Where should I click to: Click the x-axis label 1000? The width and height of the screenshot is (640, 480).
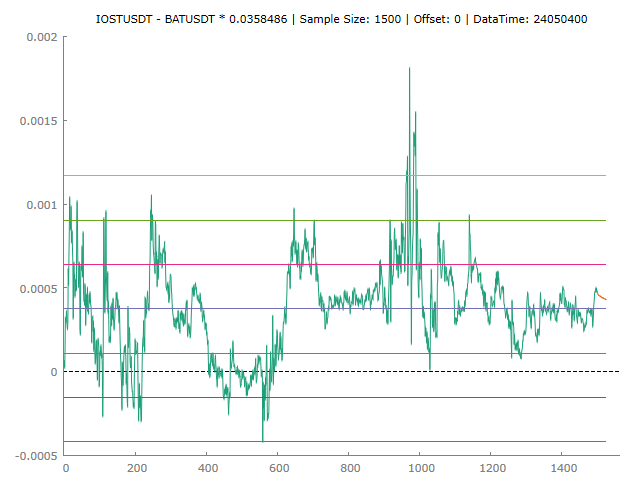[421, 468]
